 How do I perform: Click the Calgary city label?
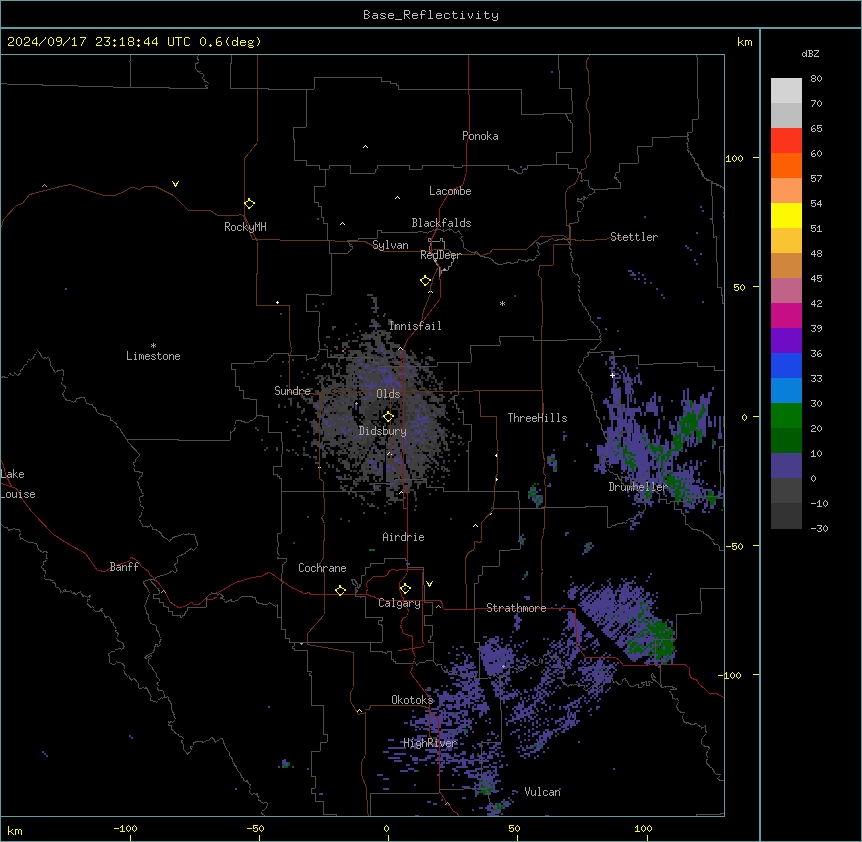(x=399, y=603)
